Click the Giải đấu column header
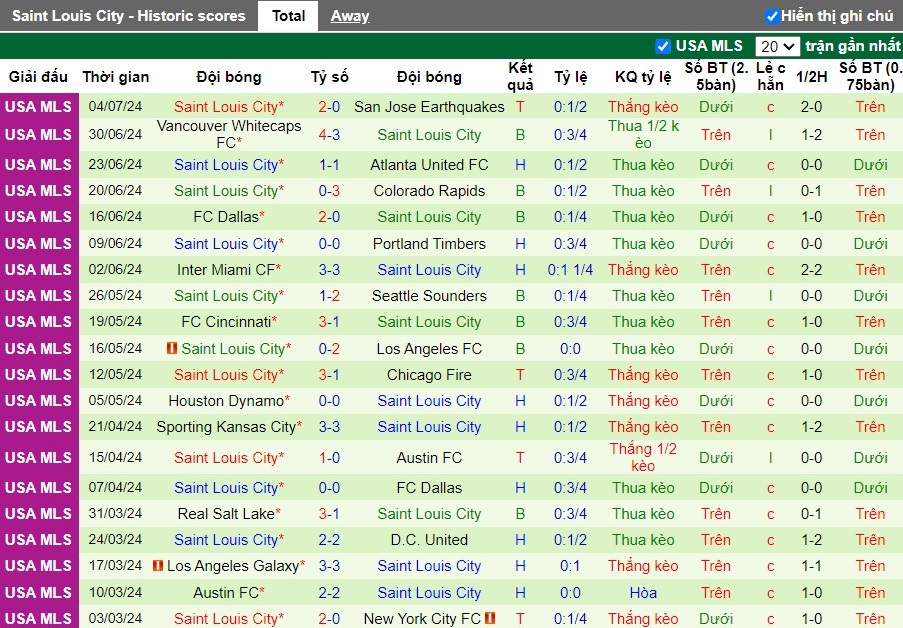The image size is (903, 628). pyautogui.click(x=38, y=77)
